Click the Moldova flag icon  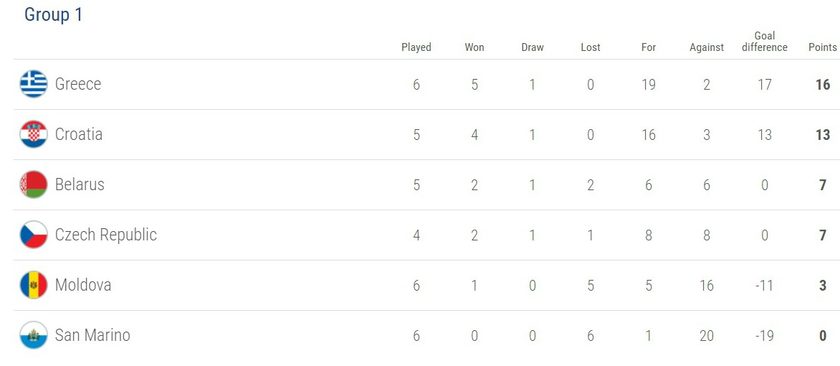pos(34,285)
